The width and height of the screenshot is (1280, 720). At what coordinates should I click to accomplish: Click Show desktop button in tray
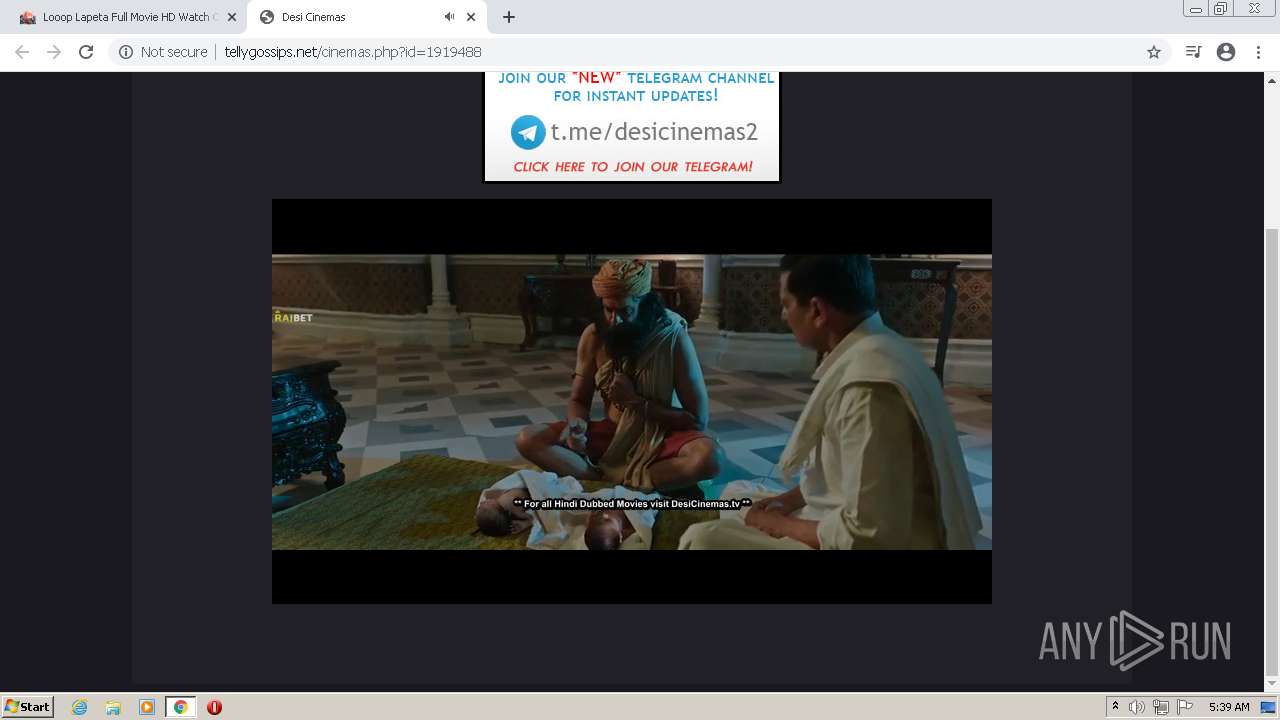[1269, 707]
